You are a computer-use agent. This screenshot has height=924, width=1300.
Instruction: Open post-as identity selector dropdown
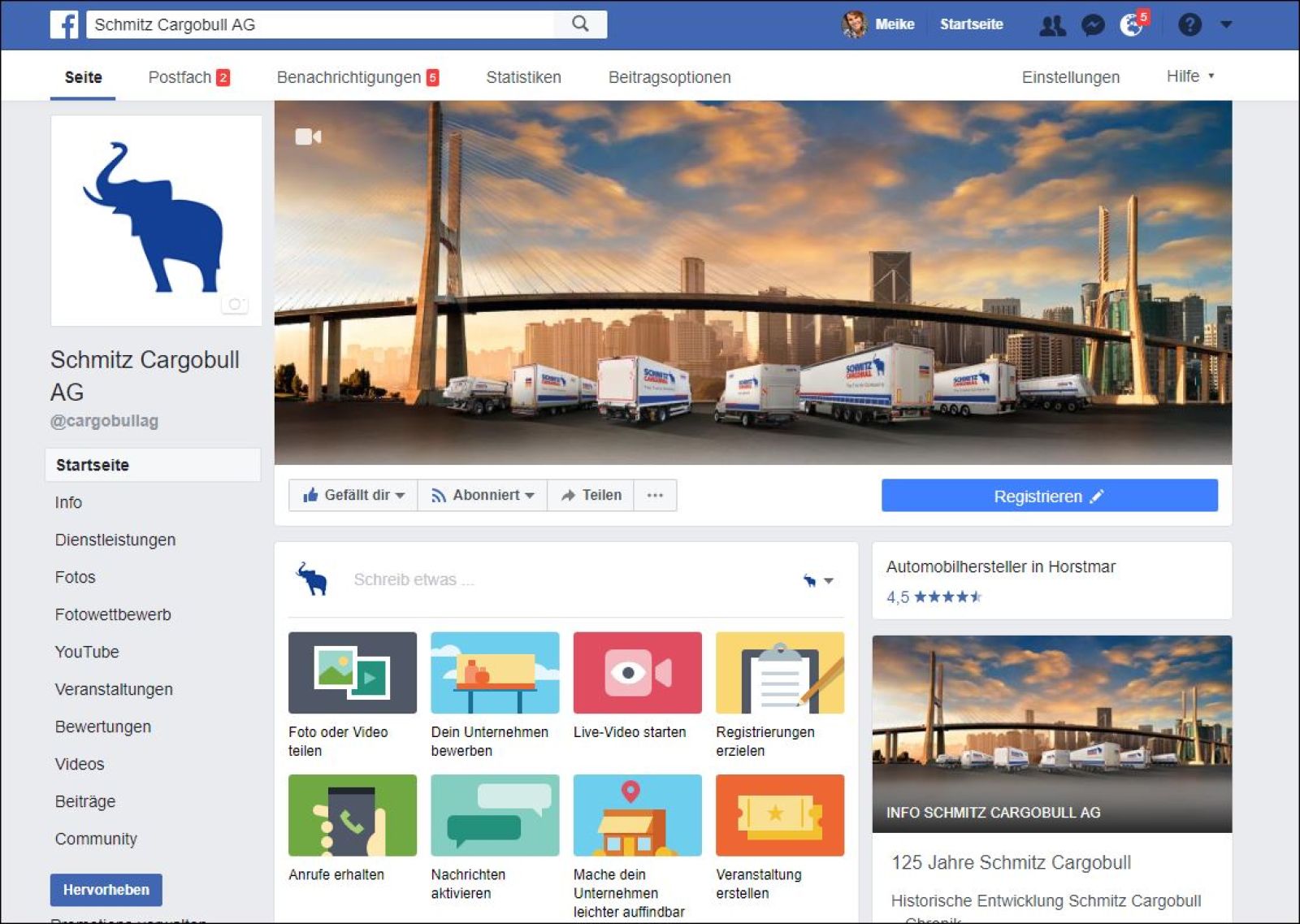click(817, 580)
